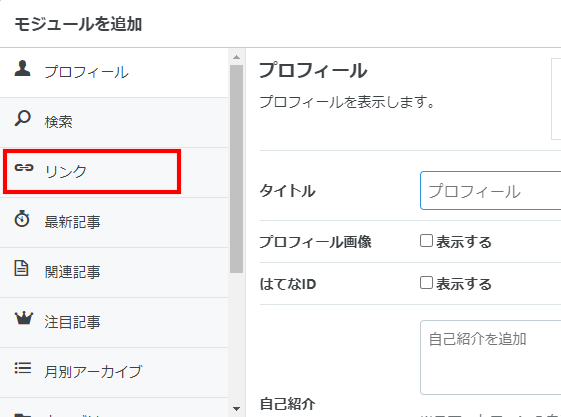This screenshot has height=417, width=561.
Task: Click the search magnifier icon
Action: (x=23, y=118)
